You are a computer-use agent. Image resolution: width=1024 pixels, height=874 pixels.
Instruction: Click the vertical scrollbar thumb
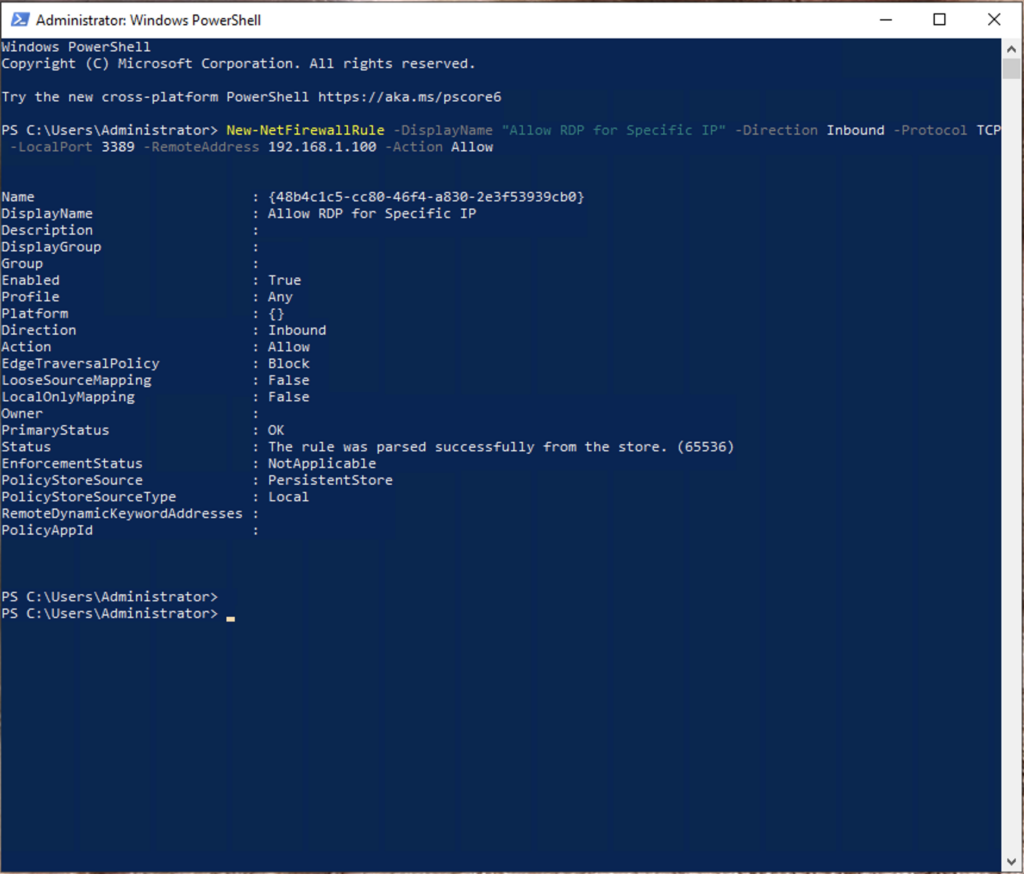1012,69
